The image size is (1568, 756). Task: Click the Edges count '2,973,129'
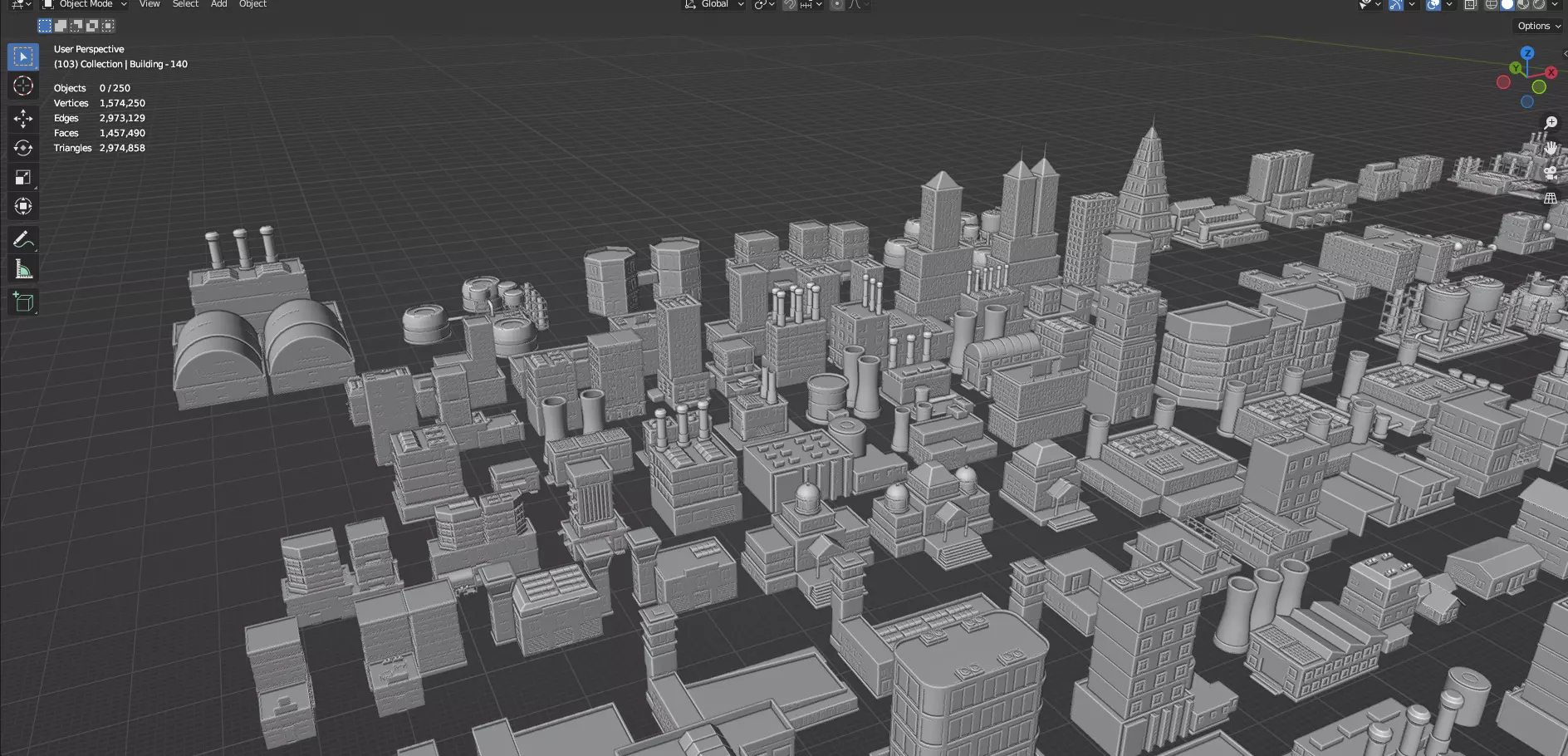pos(122,118)
